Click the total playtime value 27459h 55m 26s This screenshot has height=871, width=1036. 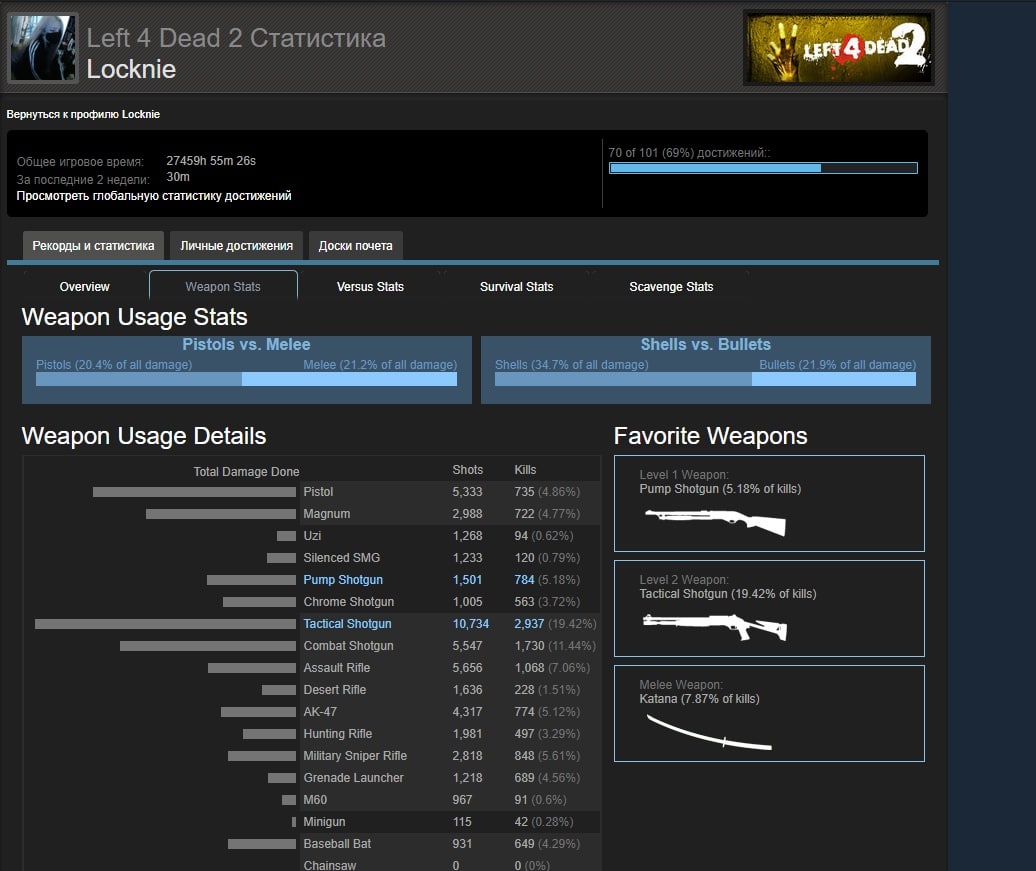click(x=211, y=161)
